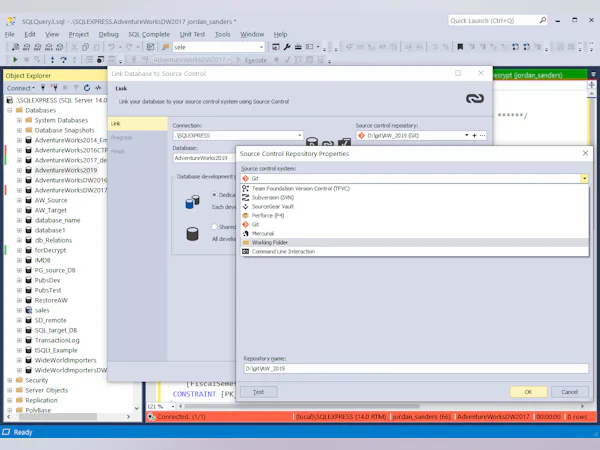Choose Mercurial from the list
The height and width of the screenshot is (450, 600).
pyautogui.click(x=415, y=233)
